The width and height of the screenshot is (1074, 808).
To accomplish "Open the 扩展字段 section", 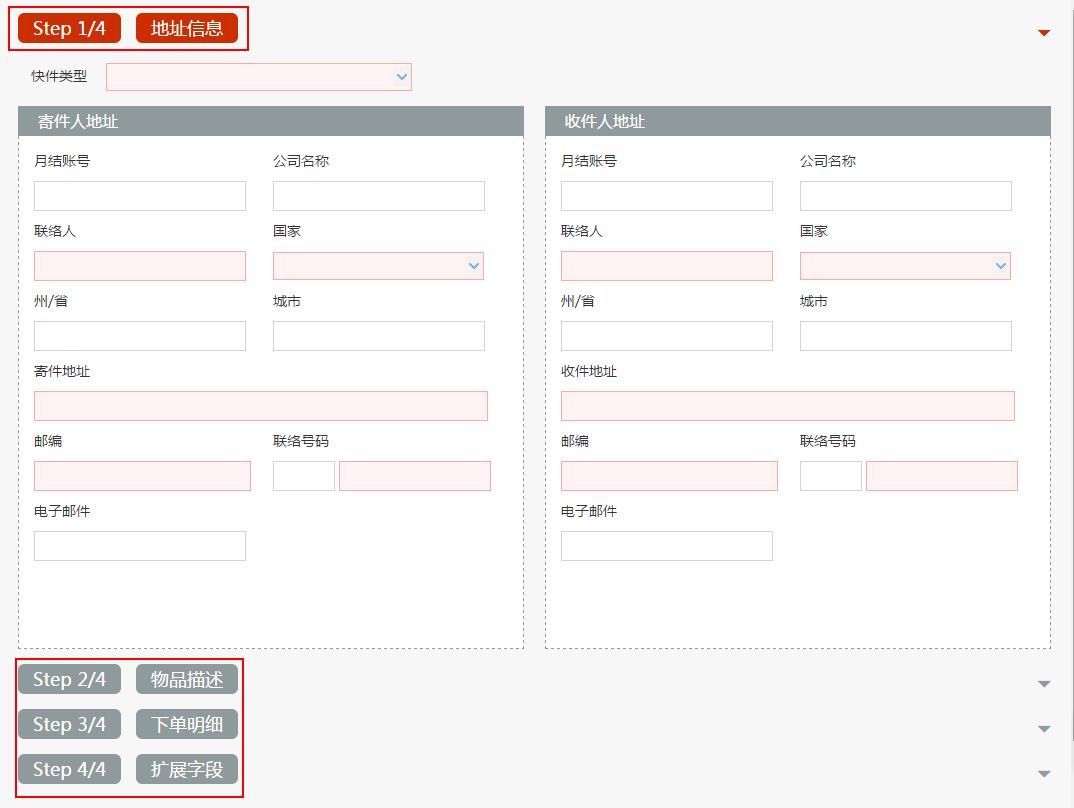I will [187, 769].
